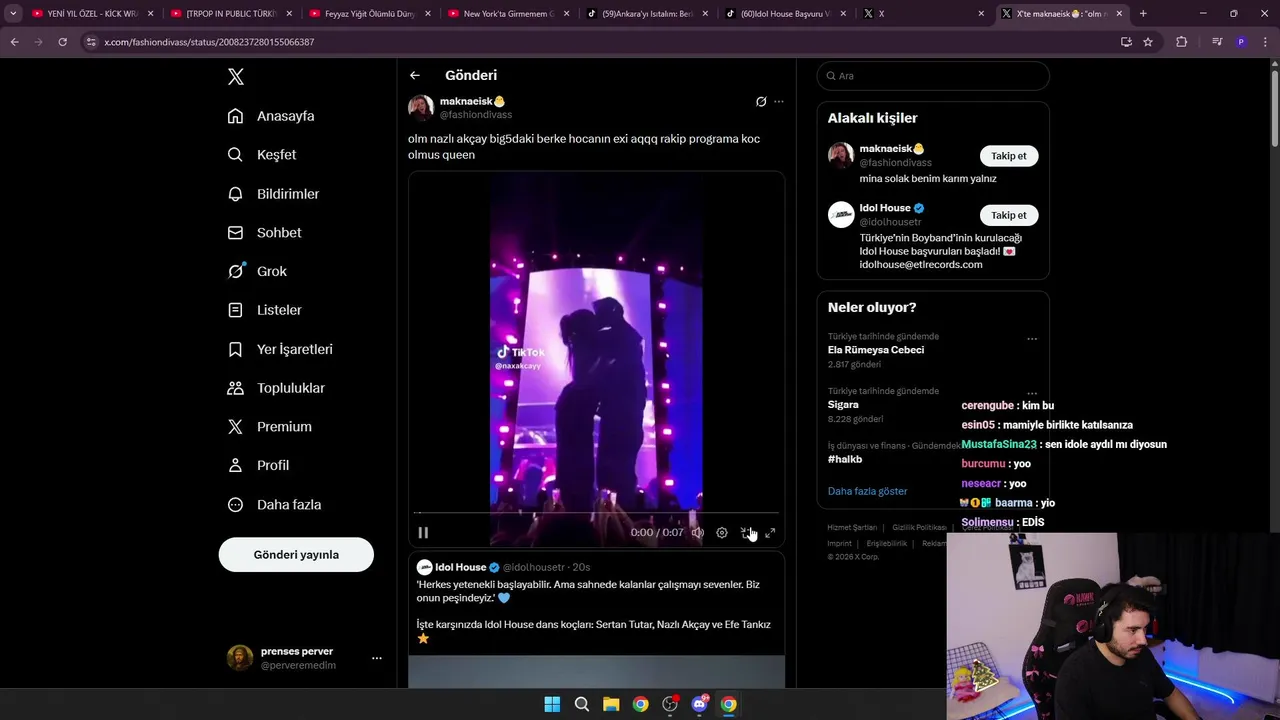Open Chrome profile P avatar
Image resolution: width=1280 pixels, height=720 pixels.
pos(1241,42)
